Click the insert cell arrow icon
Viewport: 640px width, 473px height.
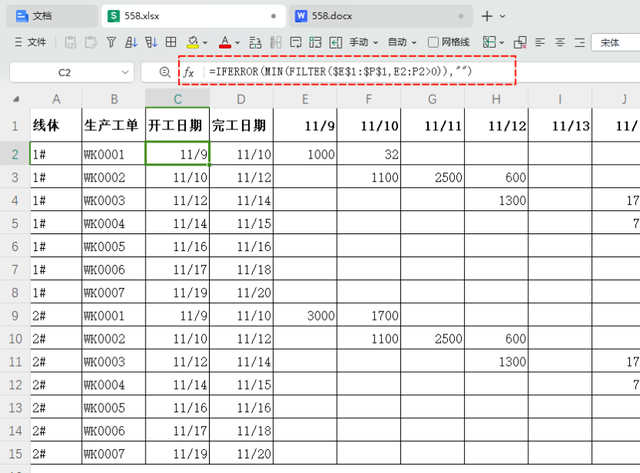[336, 42]
